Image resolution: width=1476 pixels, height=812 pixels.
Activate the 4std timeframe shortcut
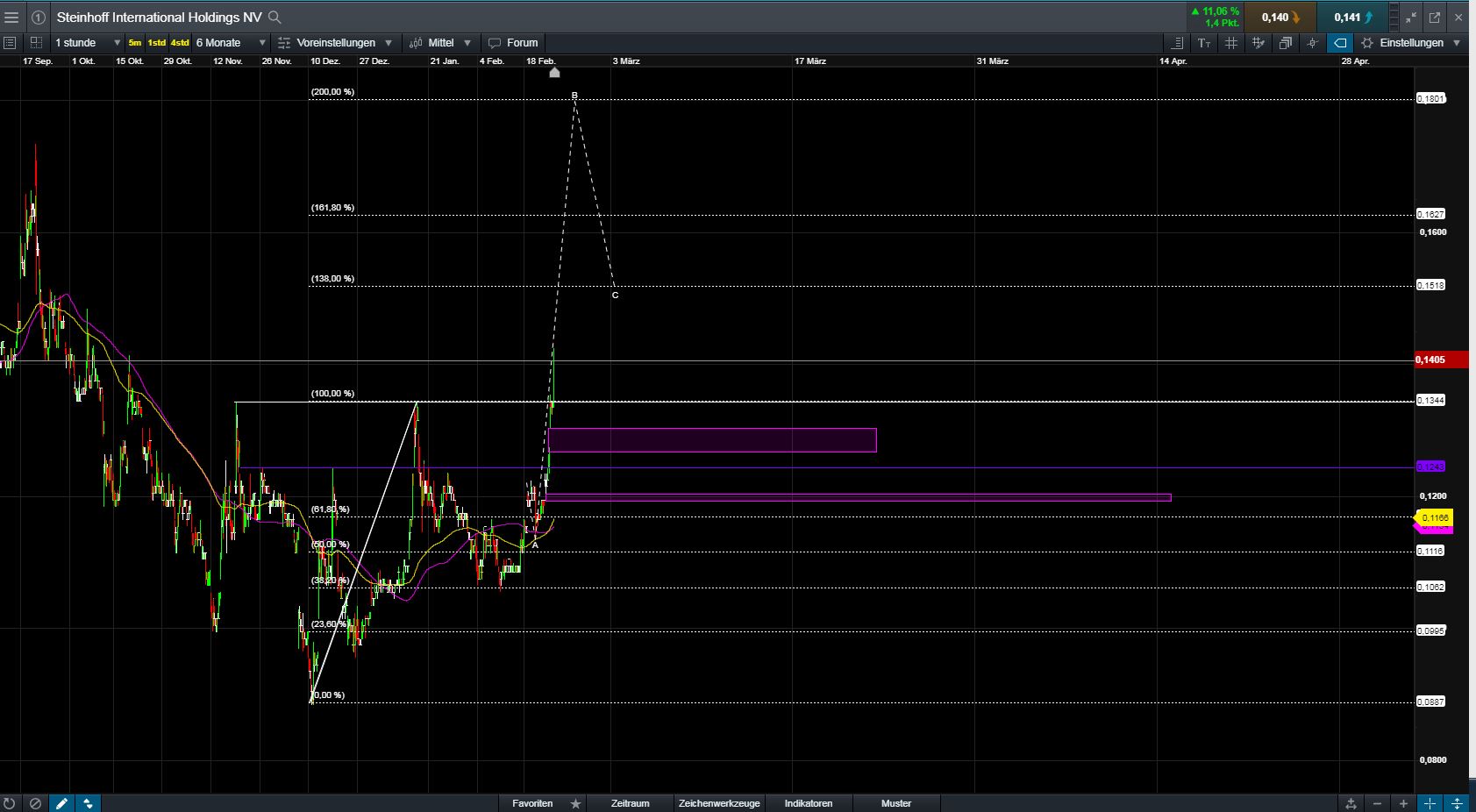point(178,42)
